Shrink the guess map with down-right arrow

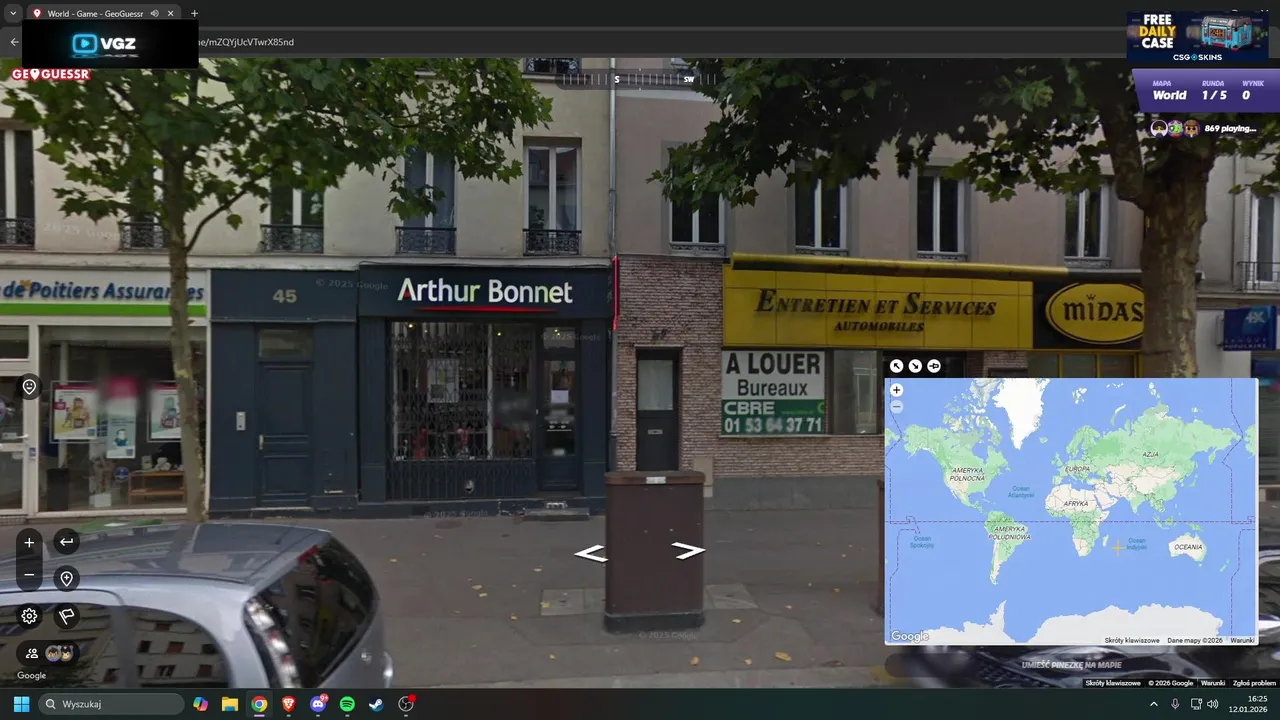915,366
